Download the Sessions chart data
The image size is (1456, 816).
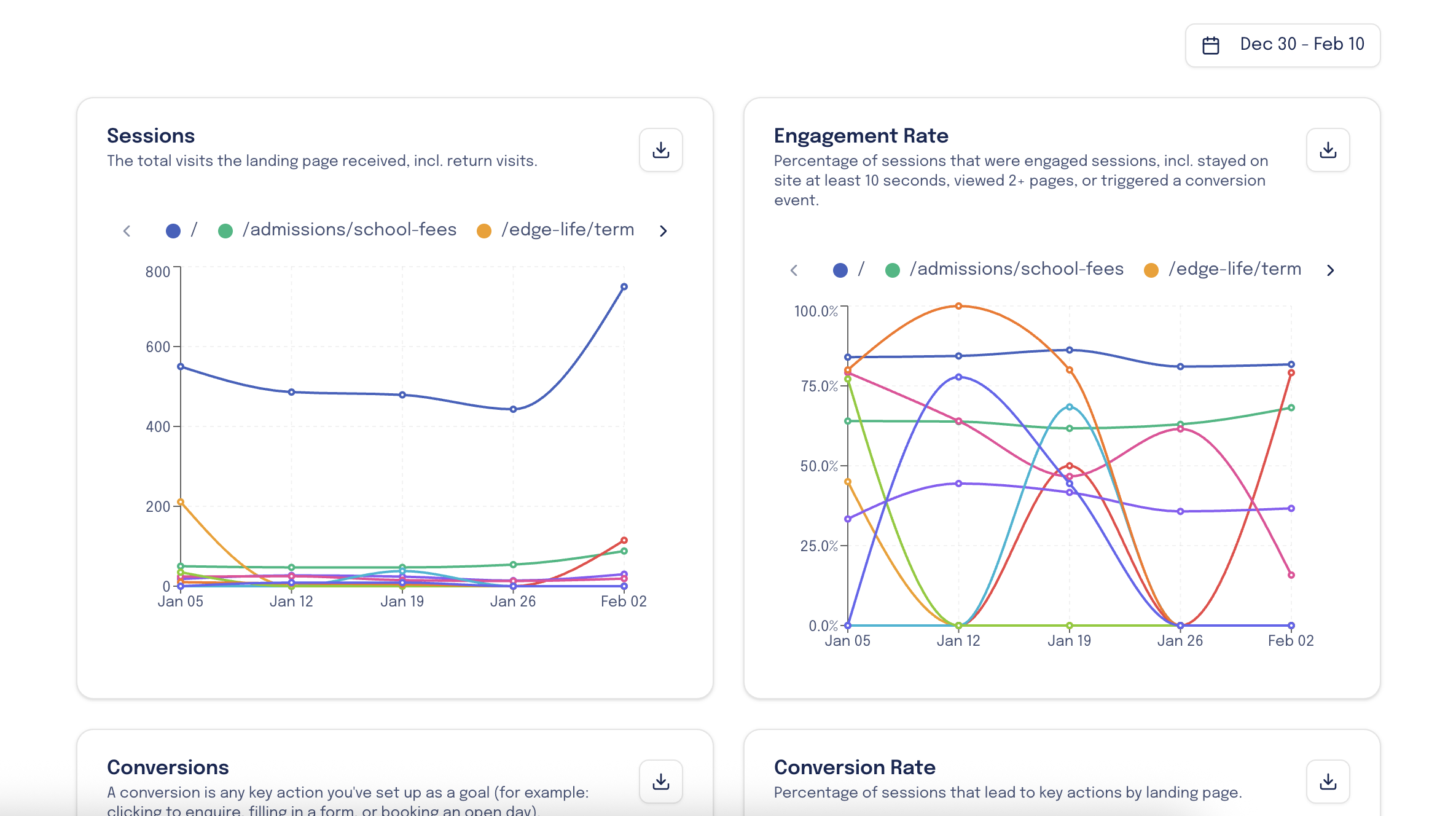coord(660,150)
